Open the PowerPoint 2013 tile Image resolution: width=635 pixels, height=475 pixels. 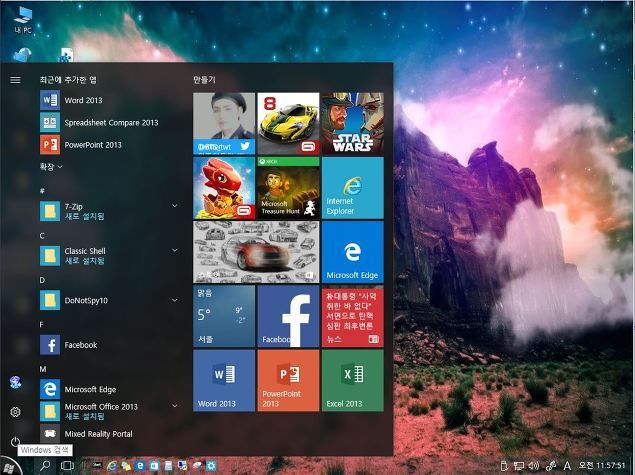(x=288, y=381)
